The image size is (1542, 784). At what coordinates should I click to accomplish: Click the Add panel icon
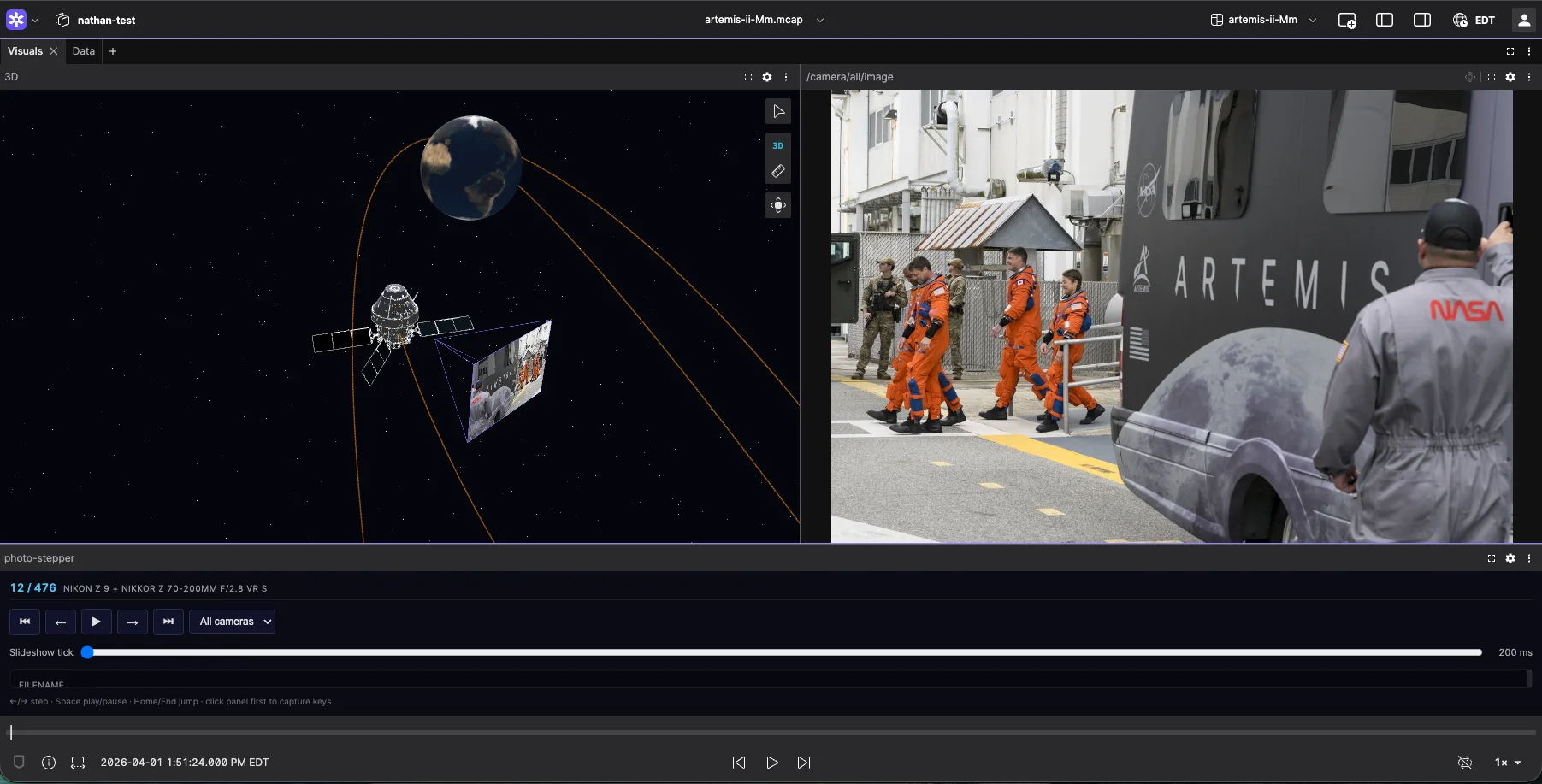(1347, 20)
